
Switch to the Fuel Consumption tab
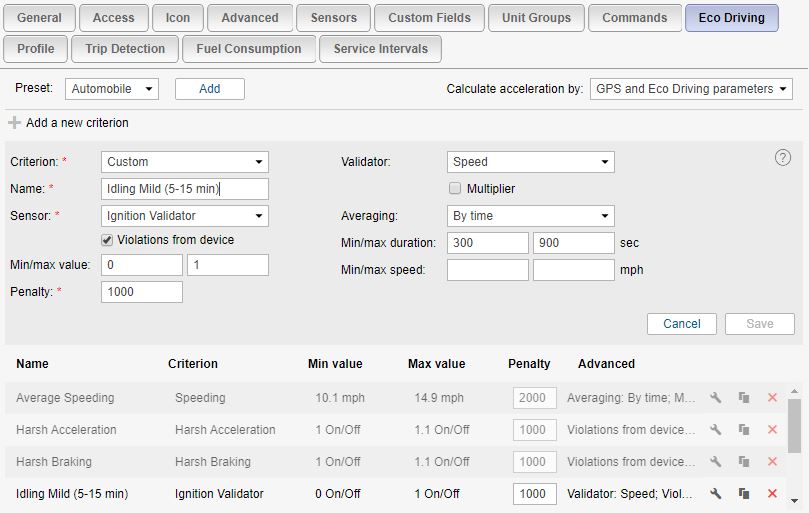coord(249,49)
